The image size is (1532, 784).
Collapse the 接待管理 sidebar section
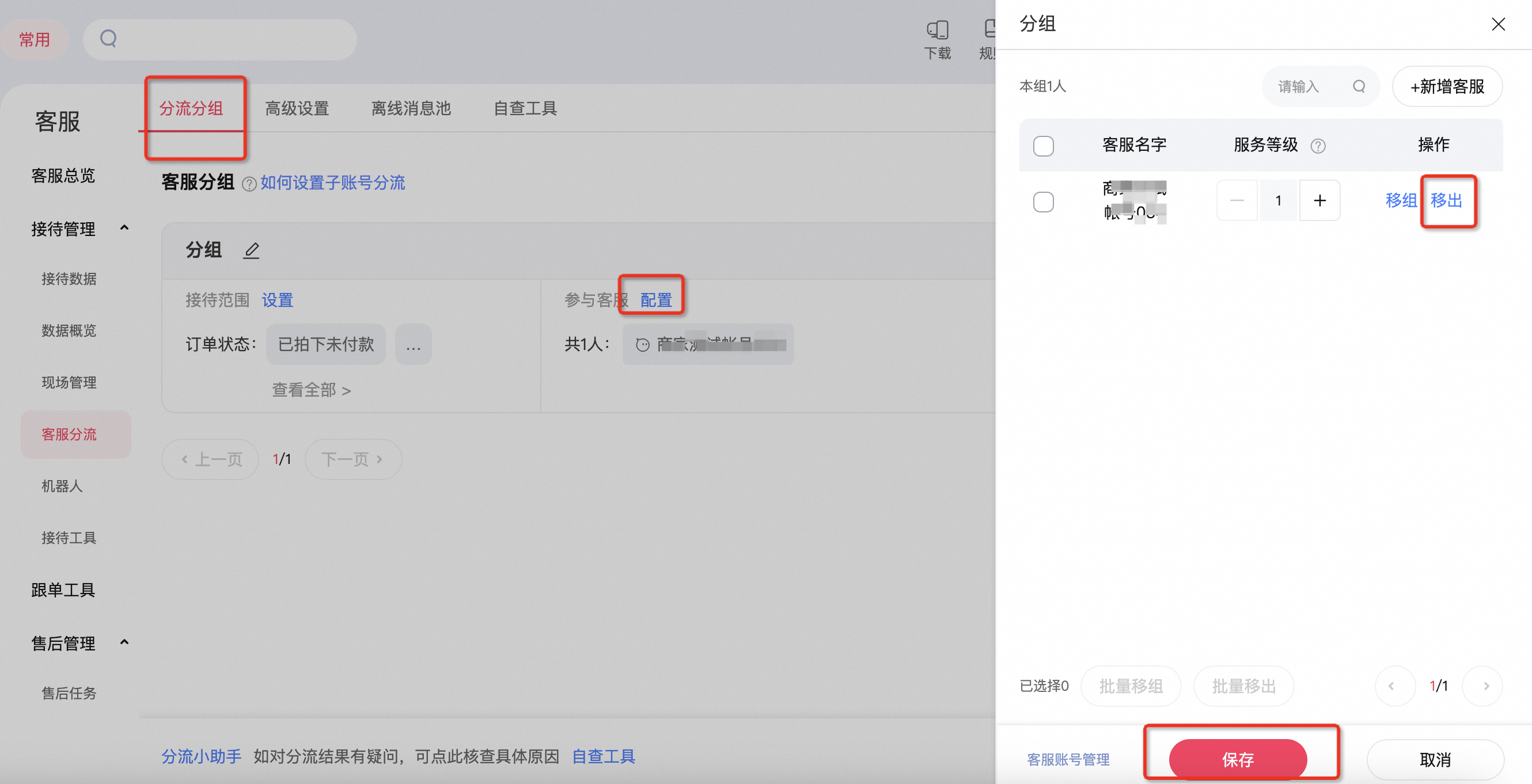[124, 229]
